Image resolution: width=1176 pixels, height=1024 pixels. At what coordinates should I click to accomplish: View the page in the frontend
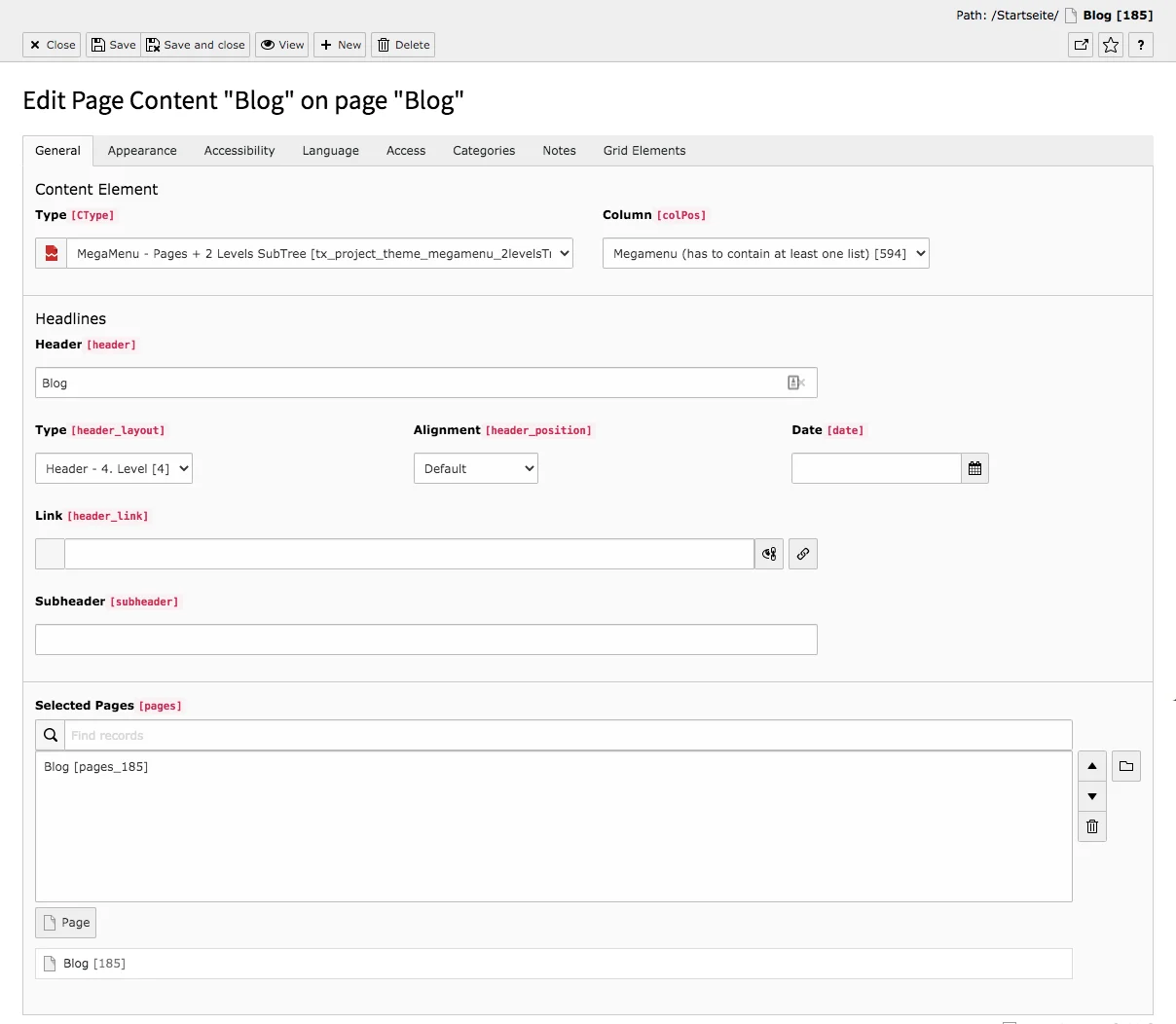(x=281, y=45)
